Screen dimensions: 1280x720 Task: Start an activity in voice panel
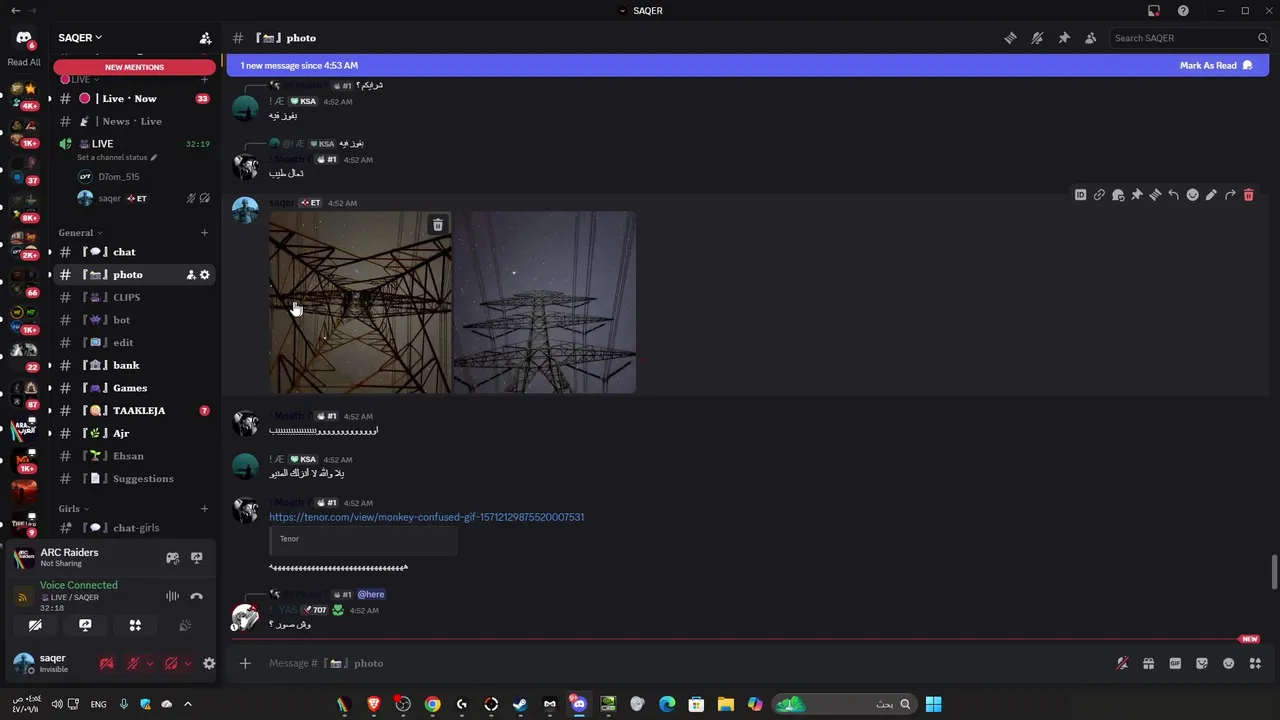click(x=135, y=625)
